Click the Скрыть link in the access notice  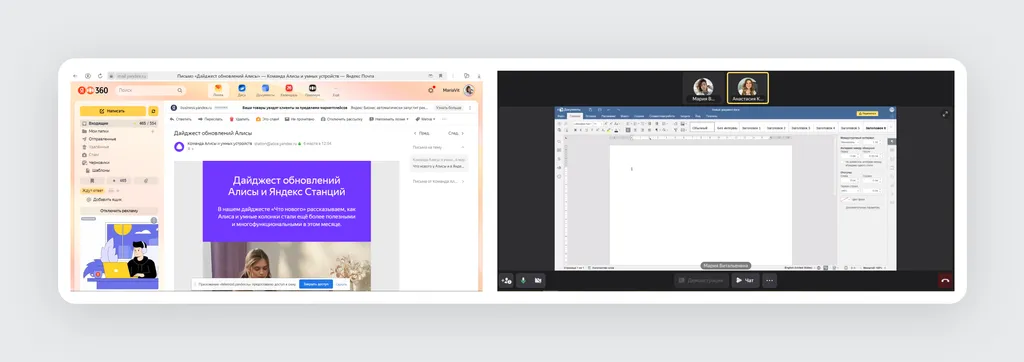pos(341,284)
